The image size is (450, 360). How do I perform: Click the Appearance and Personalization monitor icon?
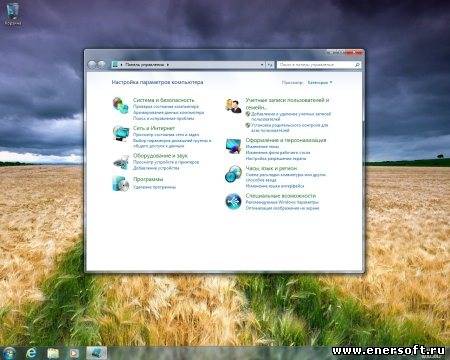point(233,146)
